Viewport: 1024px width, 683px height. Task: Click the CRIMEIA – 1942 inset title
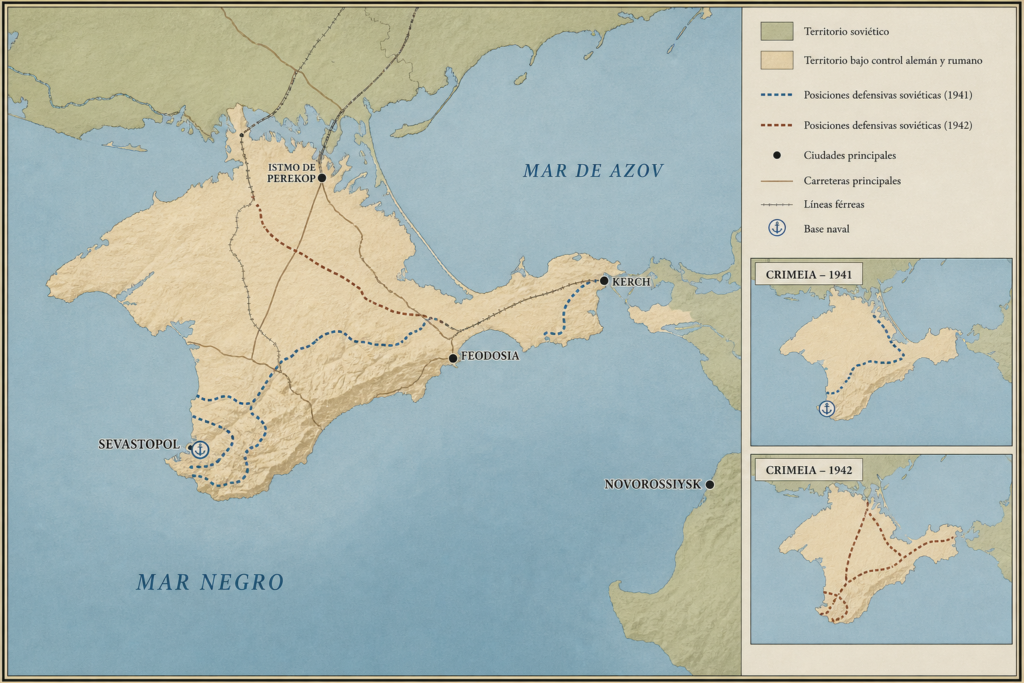pyautogui.click(x=808, y=470)
